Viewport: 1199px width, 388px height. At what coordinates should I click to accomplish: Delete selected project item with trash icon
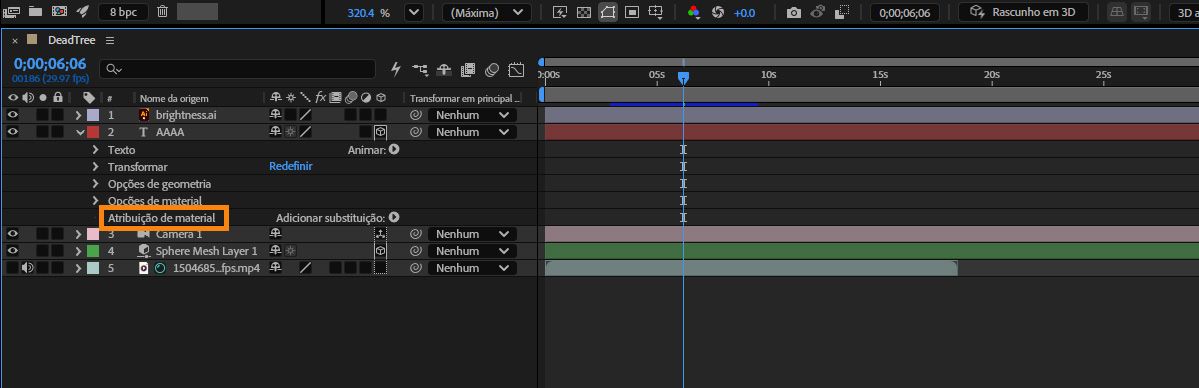click(x=162, y=11)
